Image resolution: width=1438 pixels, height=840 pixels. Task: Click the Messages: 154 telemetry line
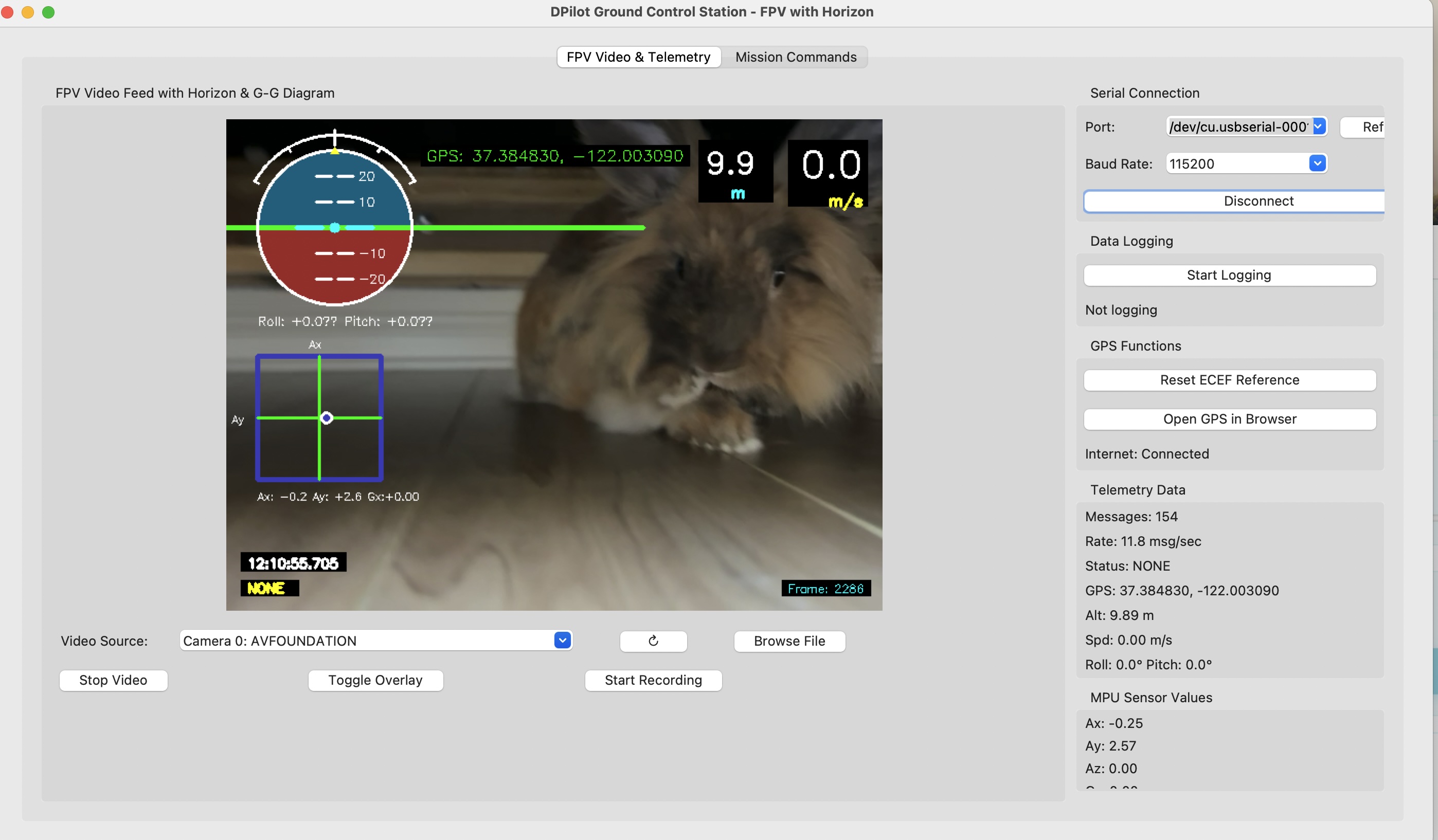1131,517
